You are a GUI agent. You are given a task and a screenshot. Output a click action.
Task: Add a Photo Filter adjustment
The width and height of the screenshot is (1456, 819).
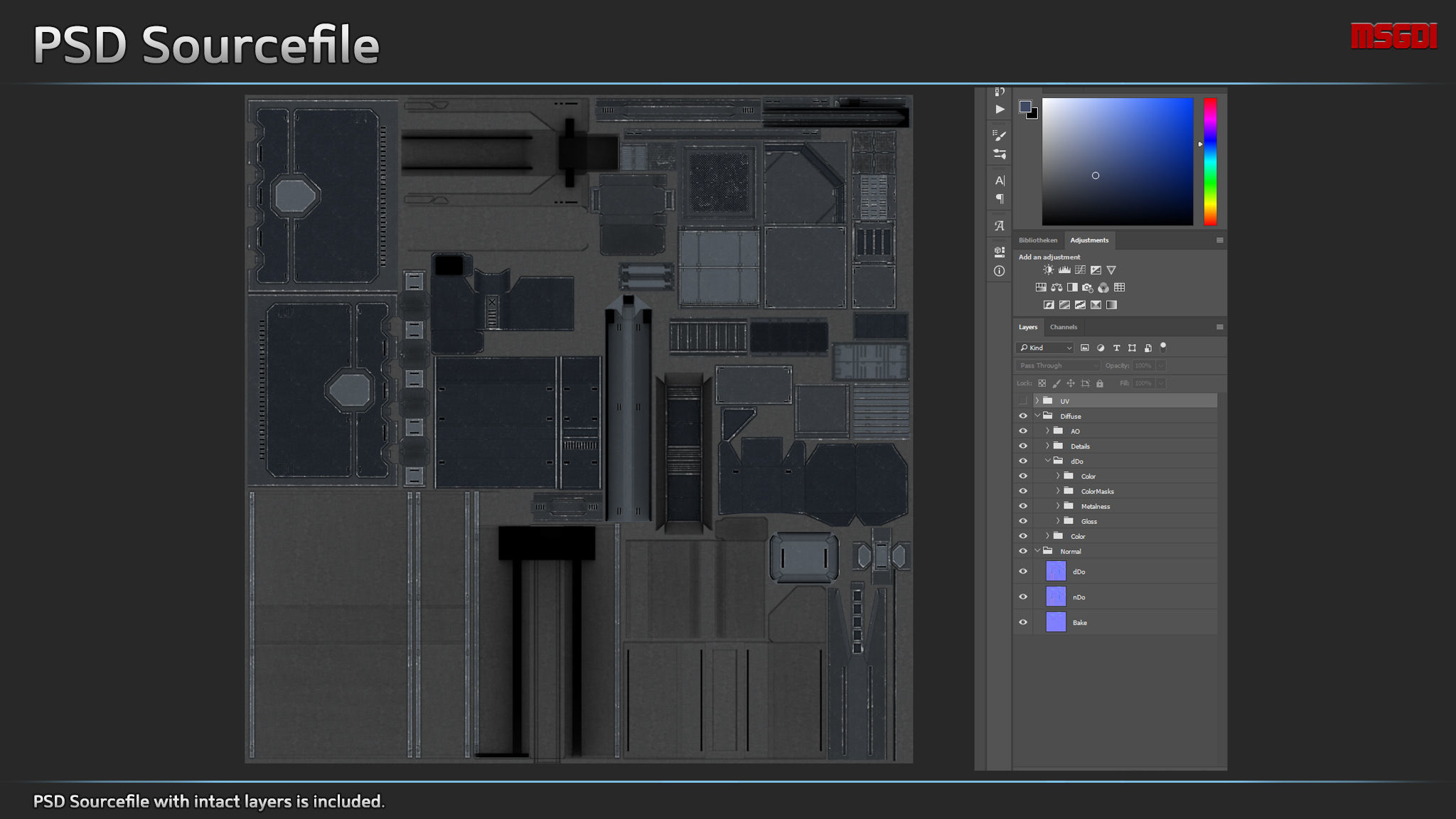coord(1088,288)
